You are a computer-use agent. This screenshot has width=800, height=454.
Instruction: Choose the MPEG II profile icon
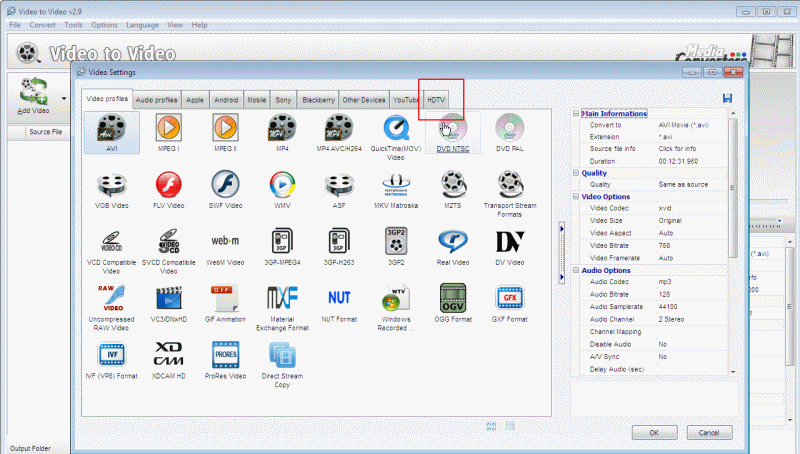tap(226, 128)
